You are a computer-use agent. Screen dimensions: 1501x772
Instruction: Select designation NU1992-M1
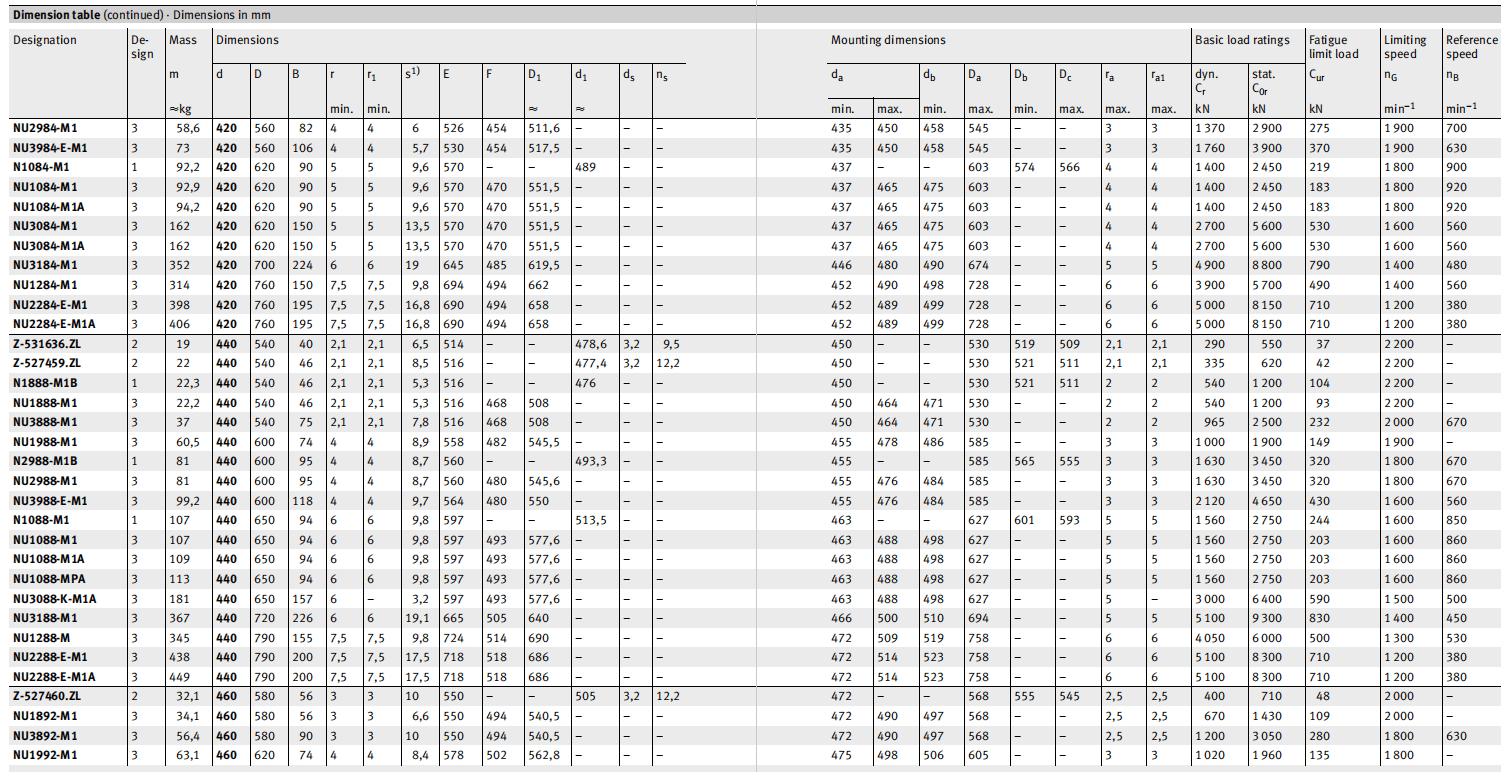coord(44,755)
